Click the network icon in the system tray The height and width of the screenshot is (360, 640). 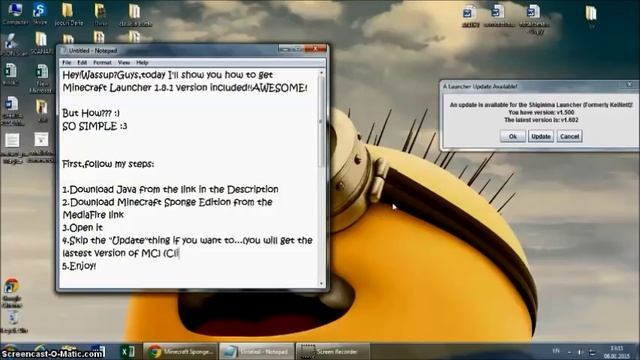tap(592, 352)
